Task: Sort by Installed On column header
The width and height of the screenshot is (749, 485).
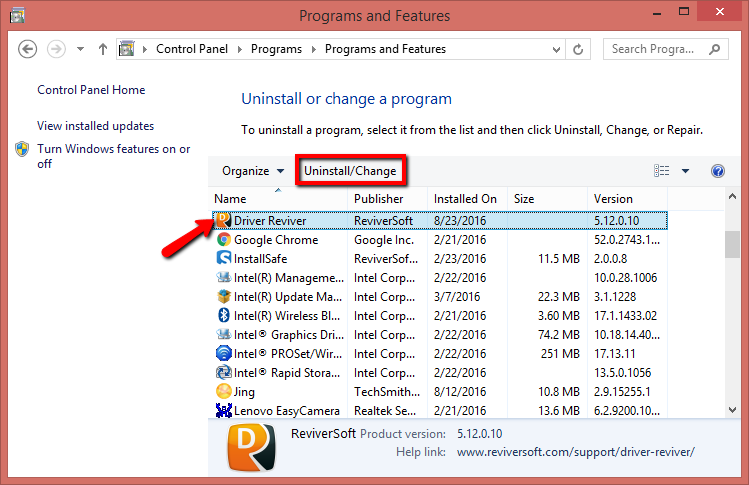Action: [x=467, y=199]
